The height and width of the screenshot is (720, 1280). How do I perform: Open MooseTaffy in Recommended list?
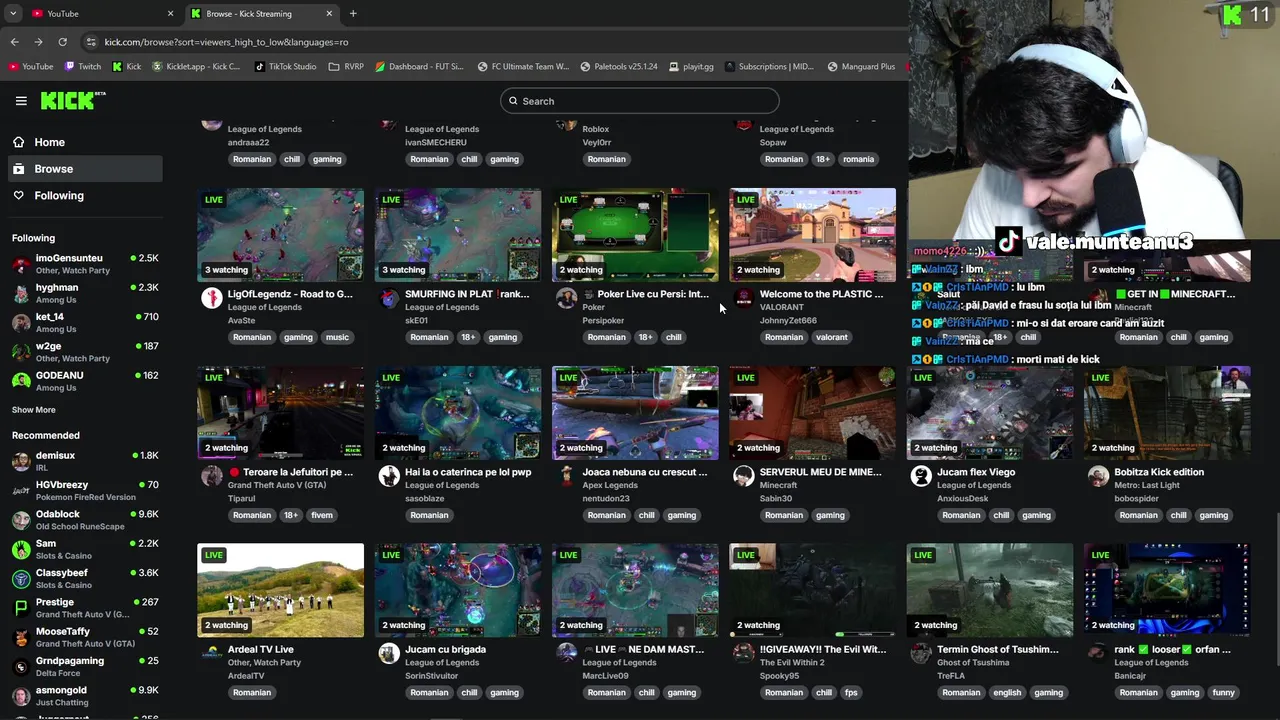pos(84,637)
